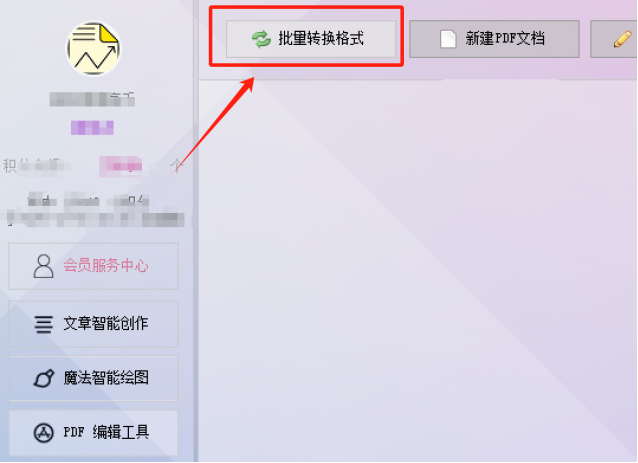638x463 pixels.
Task: Click the green batch convert arrows icon
Action: 261,39
